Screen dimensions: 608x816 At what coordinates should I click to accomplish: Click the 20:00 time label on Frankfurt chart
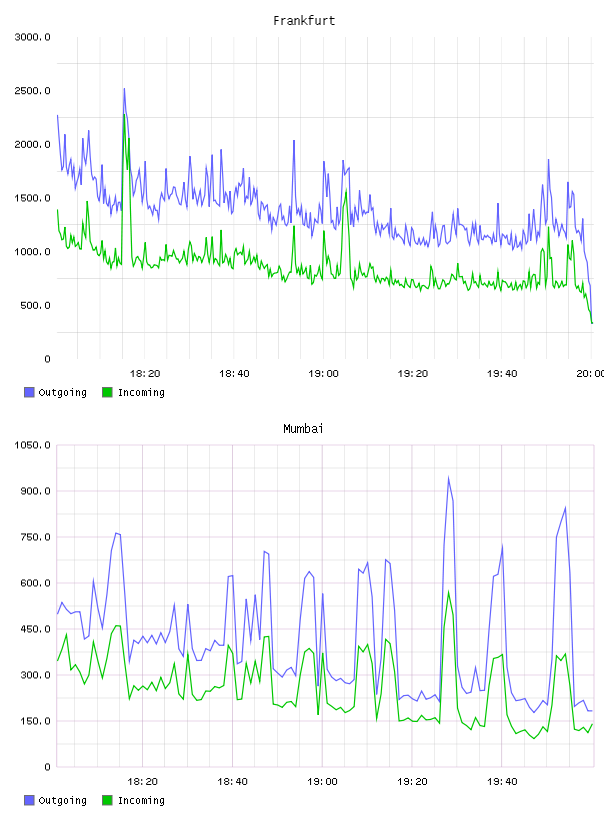[591, 374]
